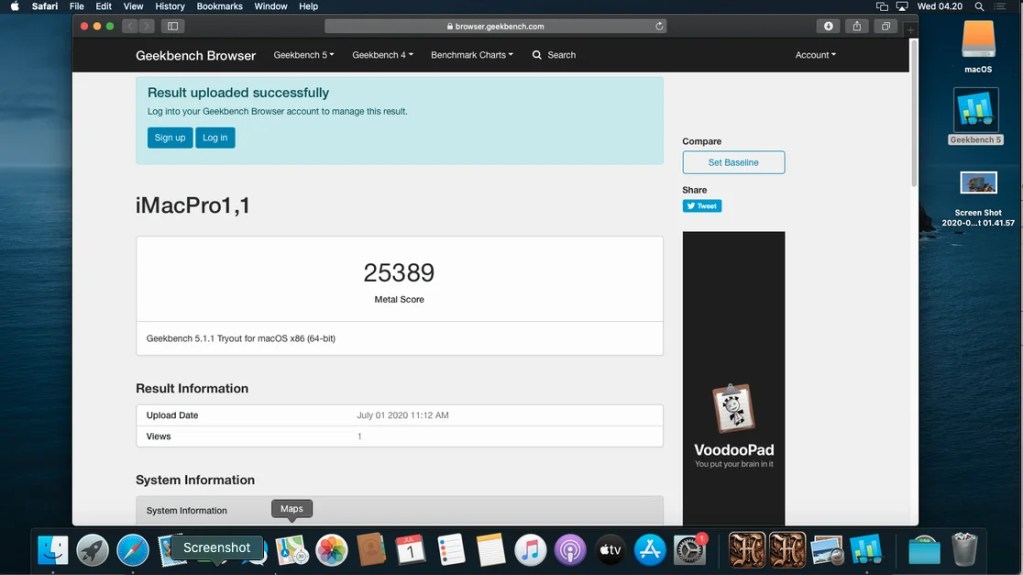Open Finder from the dock
The width and height of the screenshot is (1023, 575).
pyautogui.click(x=53, y=550)
